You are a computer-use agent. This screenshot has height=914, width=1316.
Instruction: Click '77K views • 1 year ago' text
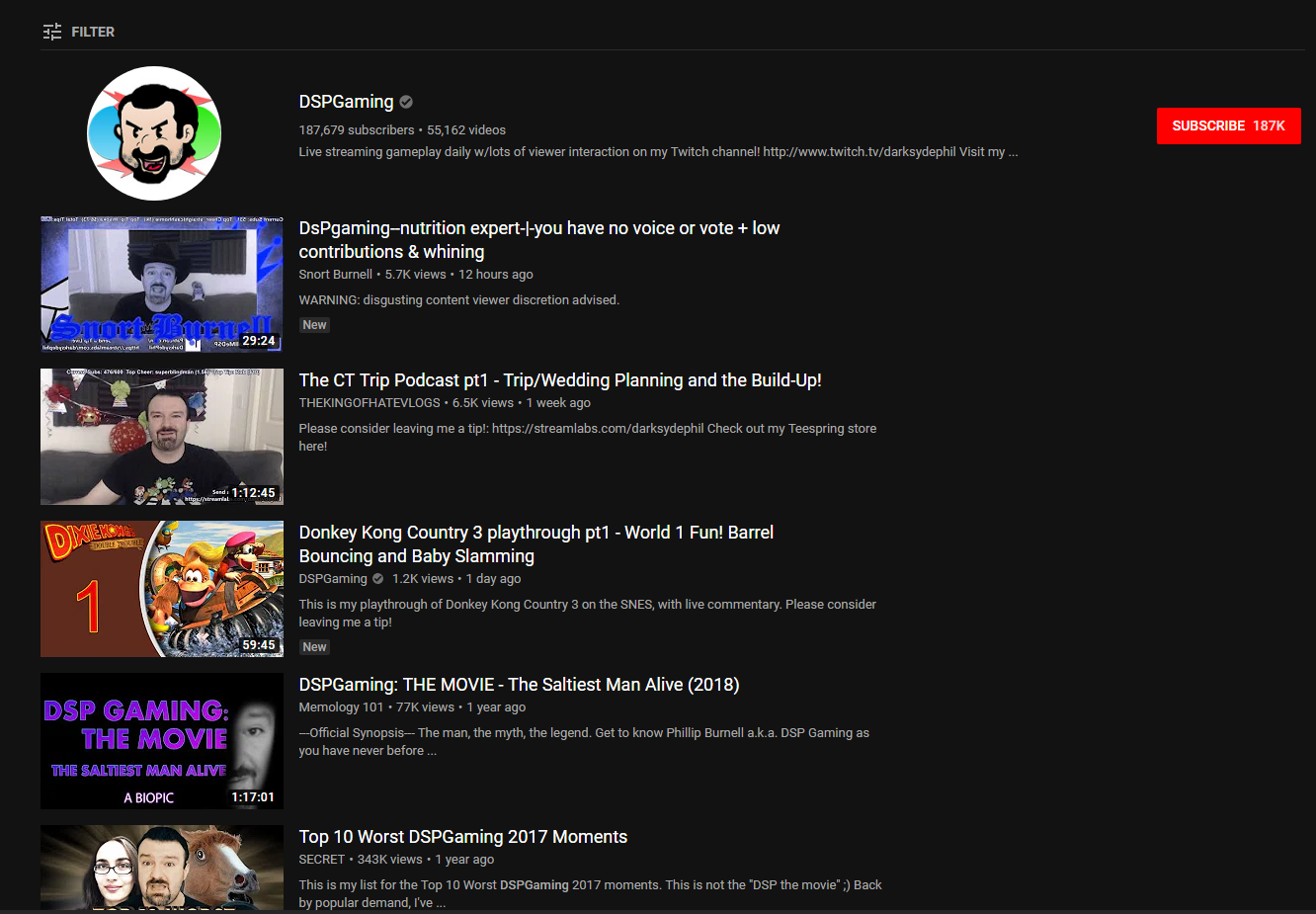click(x=461, y=707)
